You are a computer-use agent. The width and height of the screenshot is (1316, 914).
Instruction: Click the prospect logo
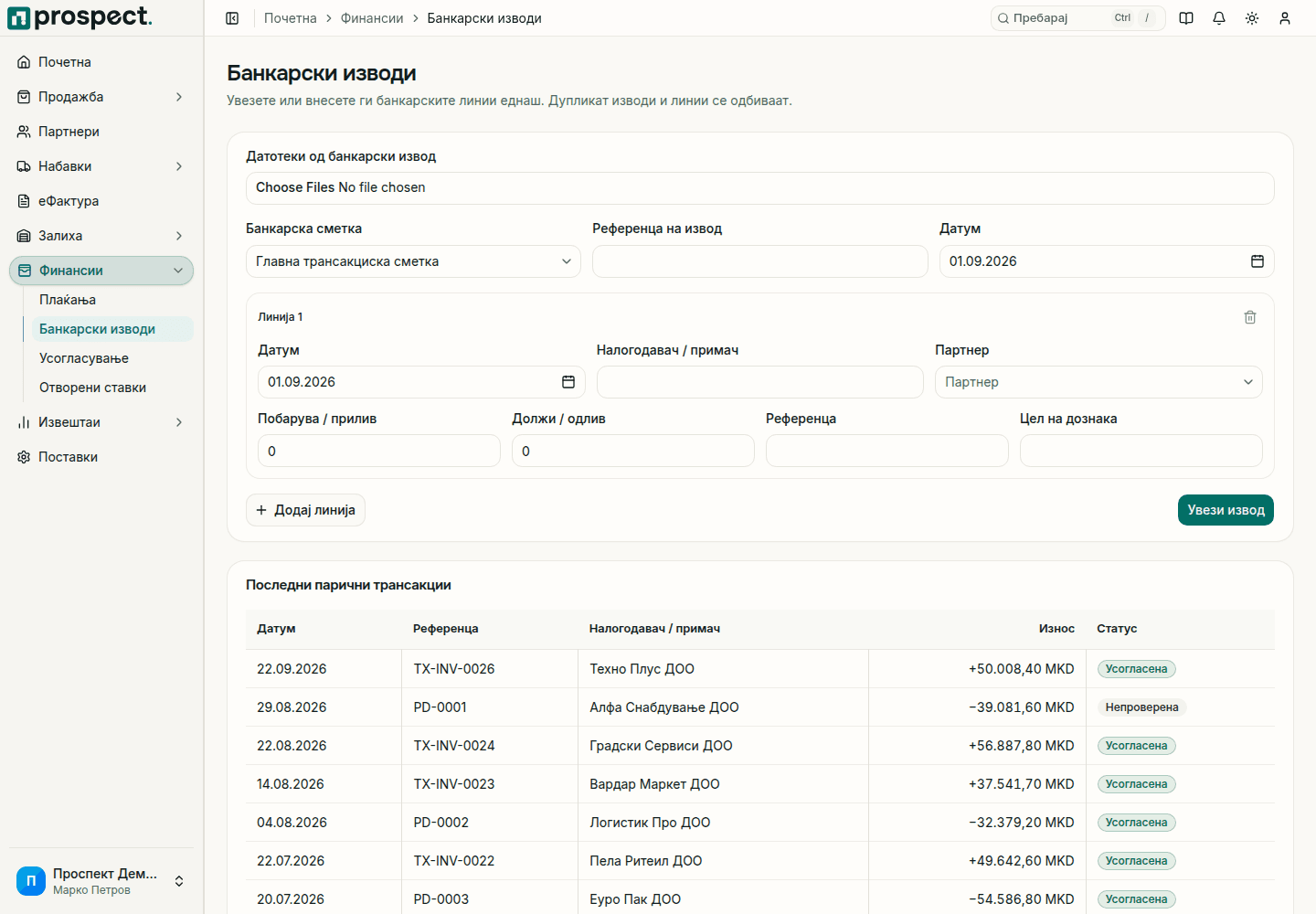(x=80, y=17)
